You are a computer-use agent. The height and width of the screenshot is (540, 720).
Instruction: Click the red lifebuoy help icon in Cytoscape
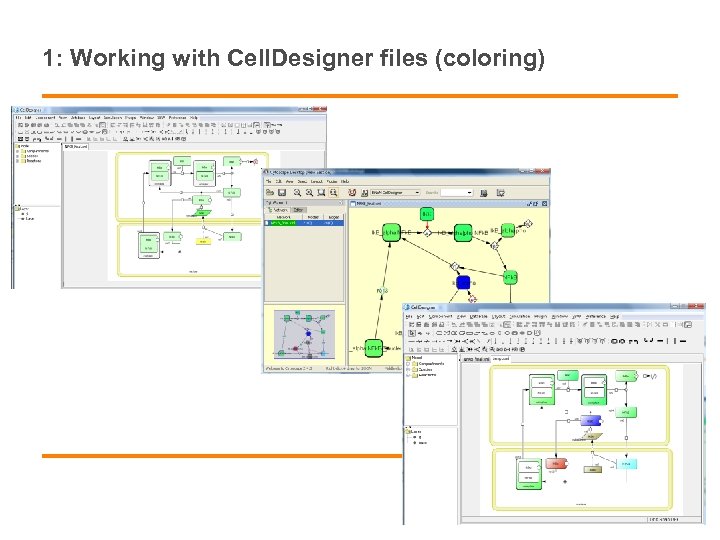[352, 192]
